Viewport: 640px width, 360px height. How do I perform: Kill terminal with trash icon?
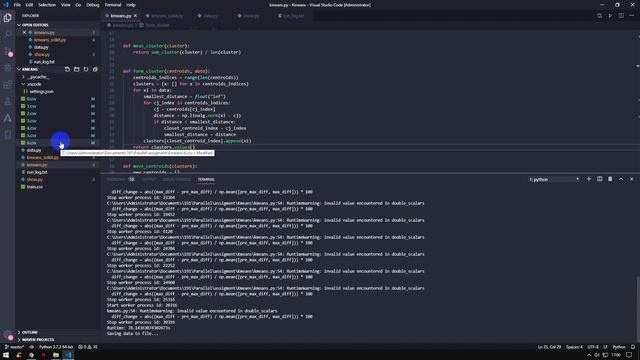[610, 179]
